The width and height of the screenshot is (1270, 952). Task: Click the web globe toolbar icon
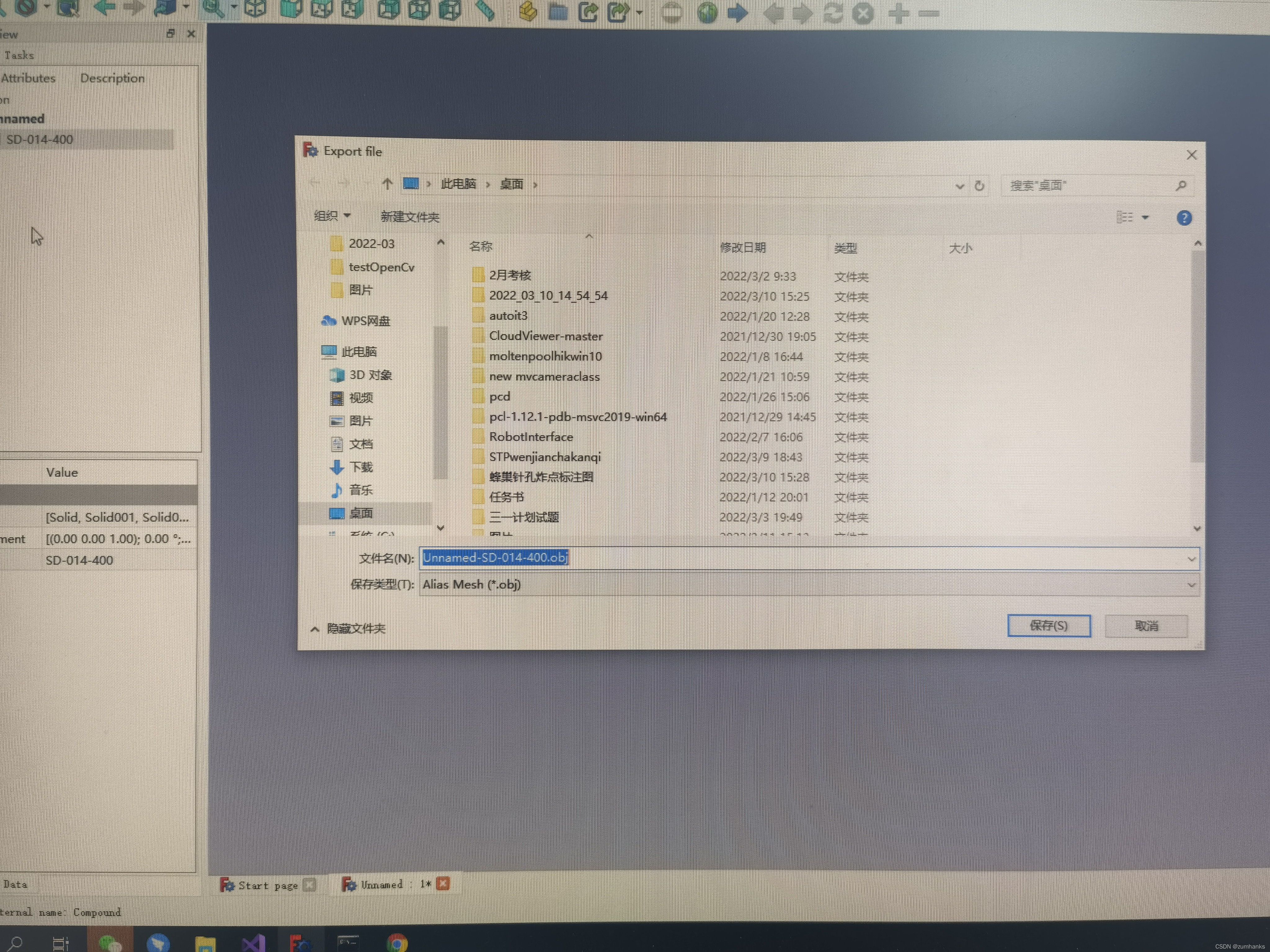tap(707, 13)
